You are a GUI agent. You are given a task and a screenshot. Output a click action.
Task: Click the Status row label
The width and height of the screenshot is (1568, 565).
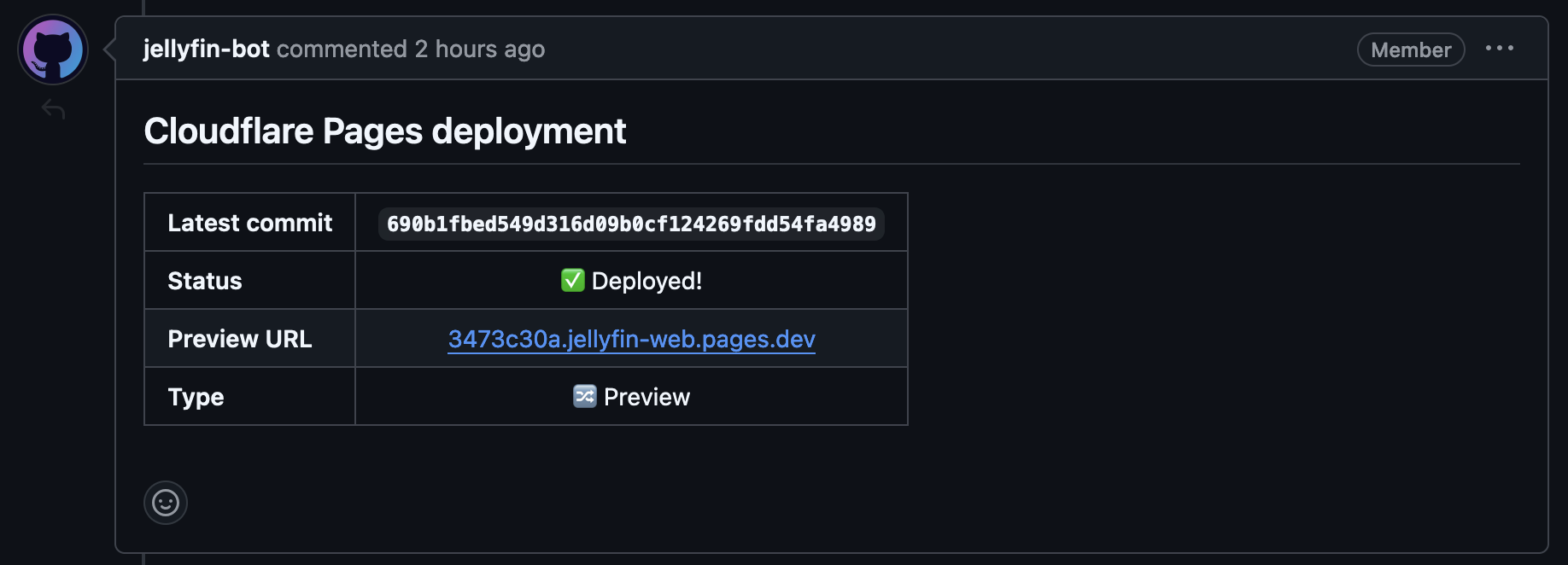tap(205, 281)
